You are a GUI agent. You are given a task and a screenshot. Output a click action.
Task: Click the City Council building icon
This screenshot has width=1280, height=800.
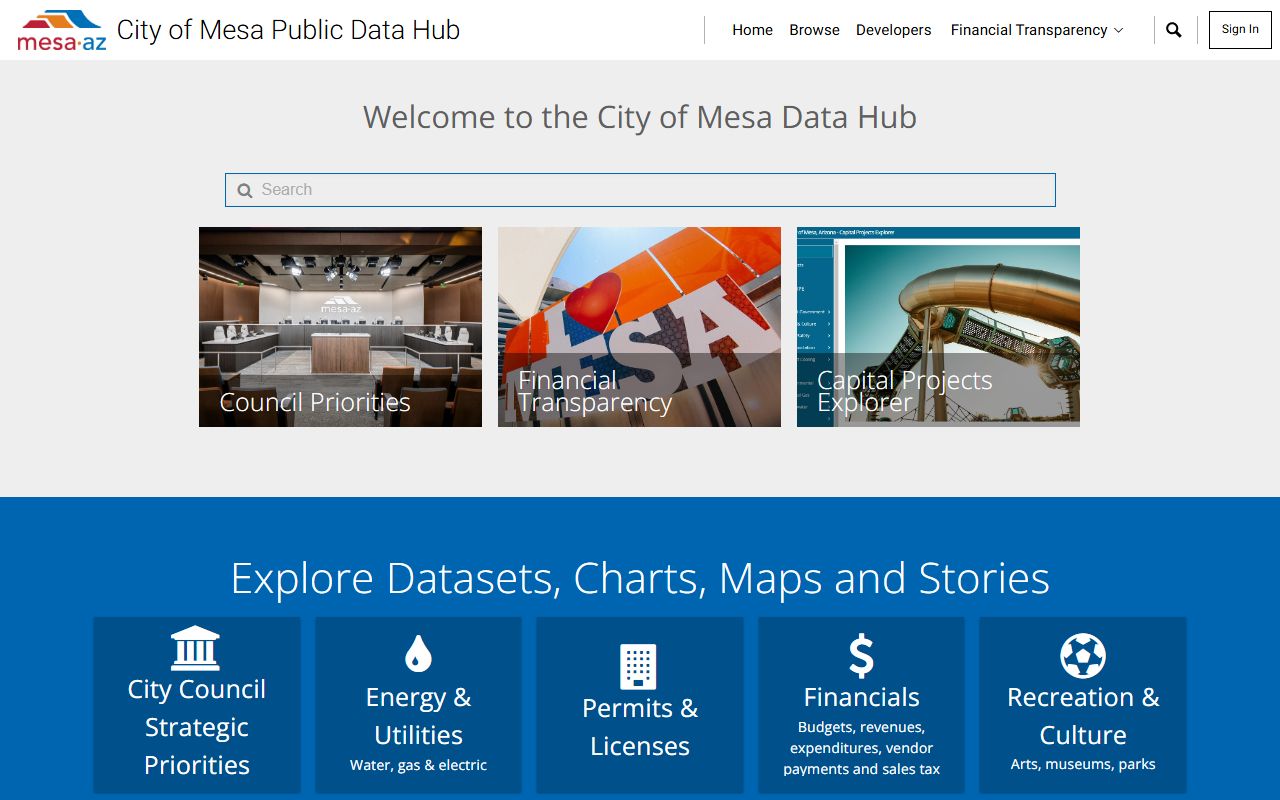point(196,648)
